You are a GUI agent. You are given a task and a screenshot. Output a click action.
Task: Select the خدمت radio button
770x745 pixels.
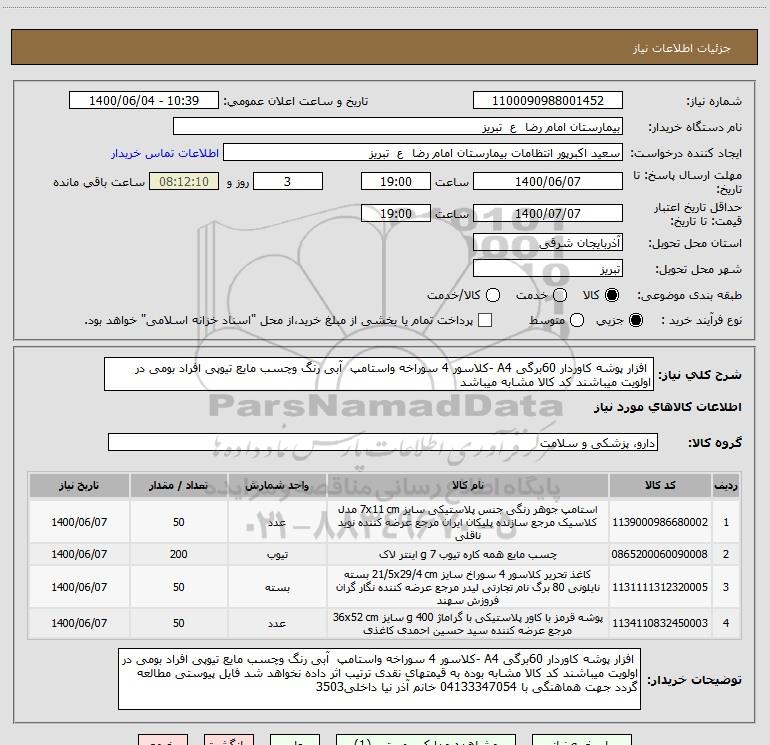[x=560, y=295]
